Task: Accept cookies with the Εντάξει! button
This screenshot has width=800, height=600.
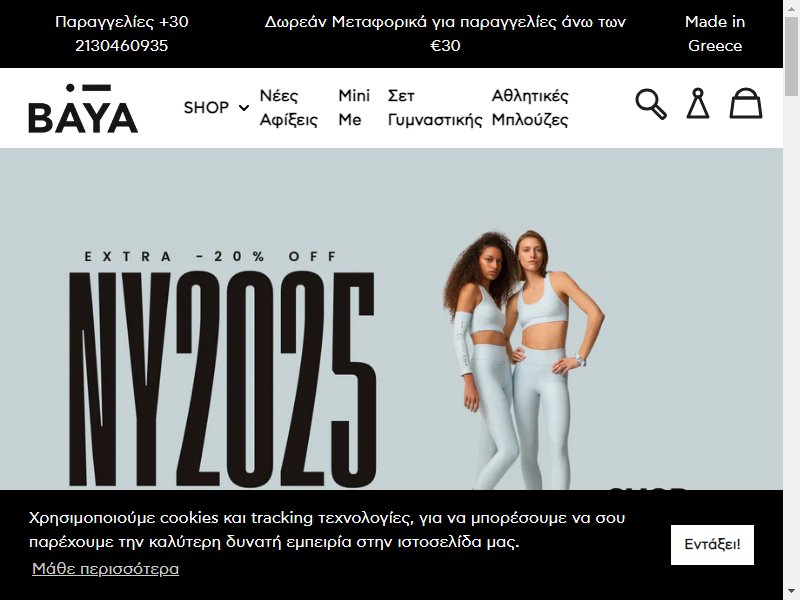Action: (x=712, y=544)
